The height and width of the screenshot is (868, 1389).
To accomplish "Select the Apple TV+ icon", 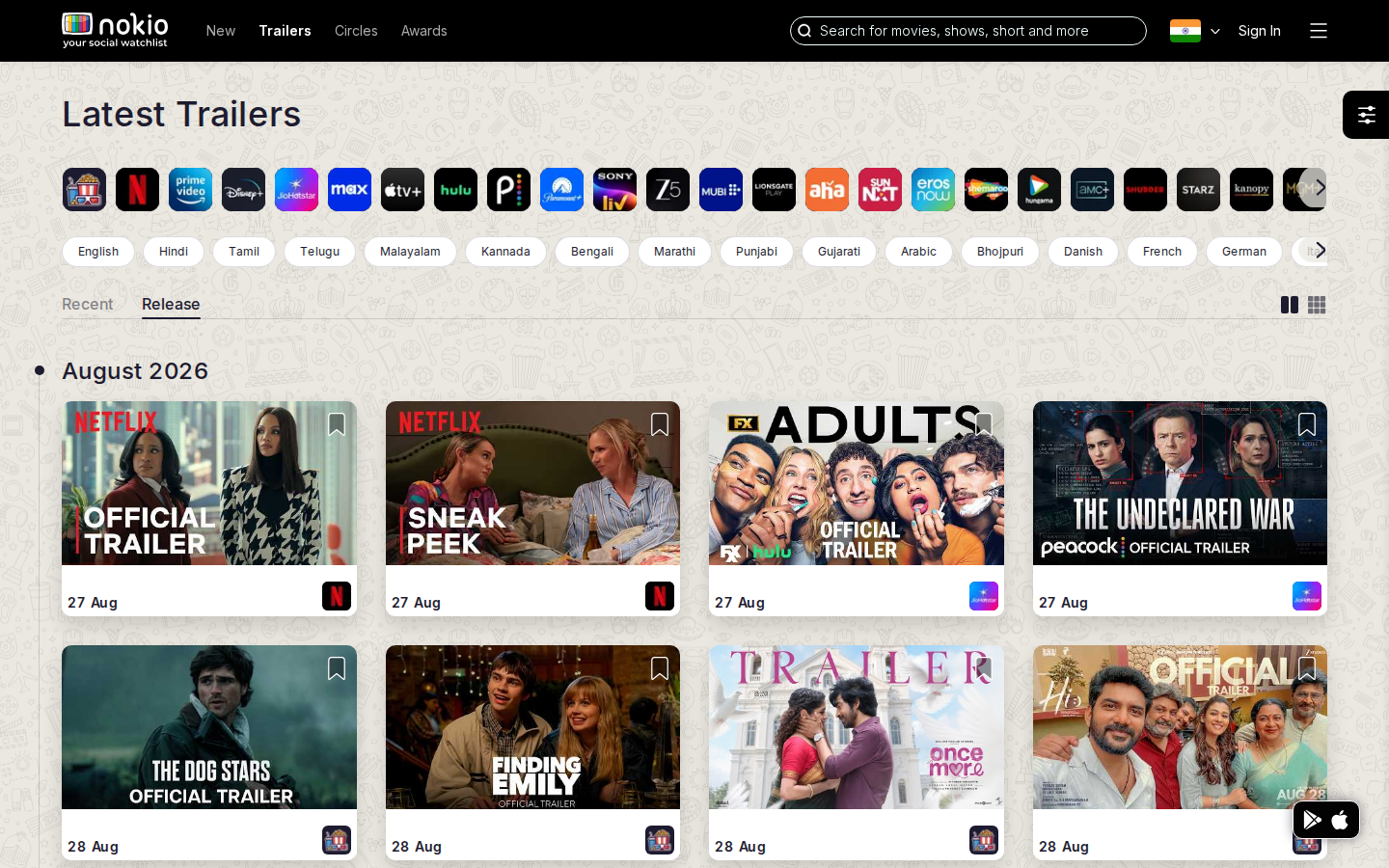I will tap(402, 190).
